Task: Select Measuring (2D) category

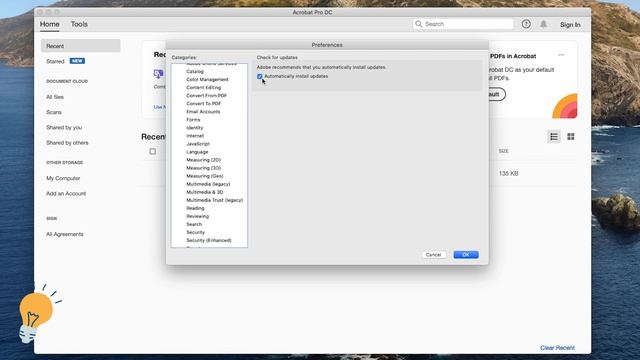Action: [x=204, y=160]
